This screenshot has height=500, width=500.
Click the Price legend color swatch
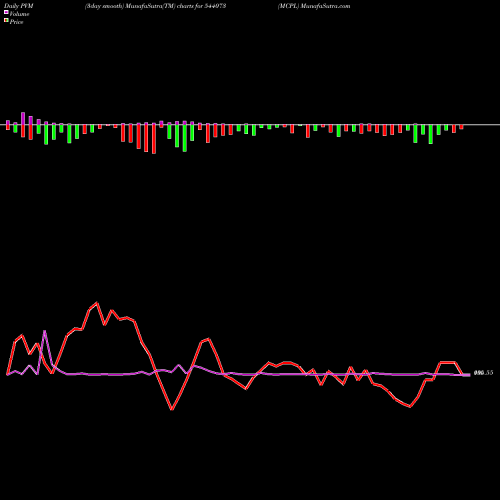pos(6,21)
